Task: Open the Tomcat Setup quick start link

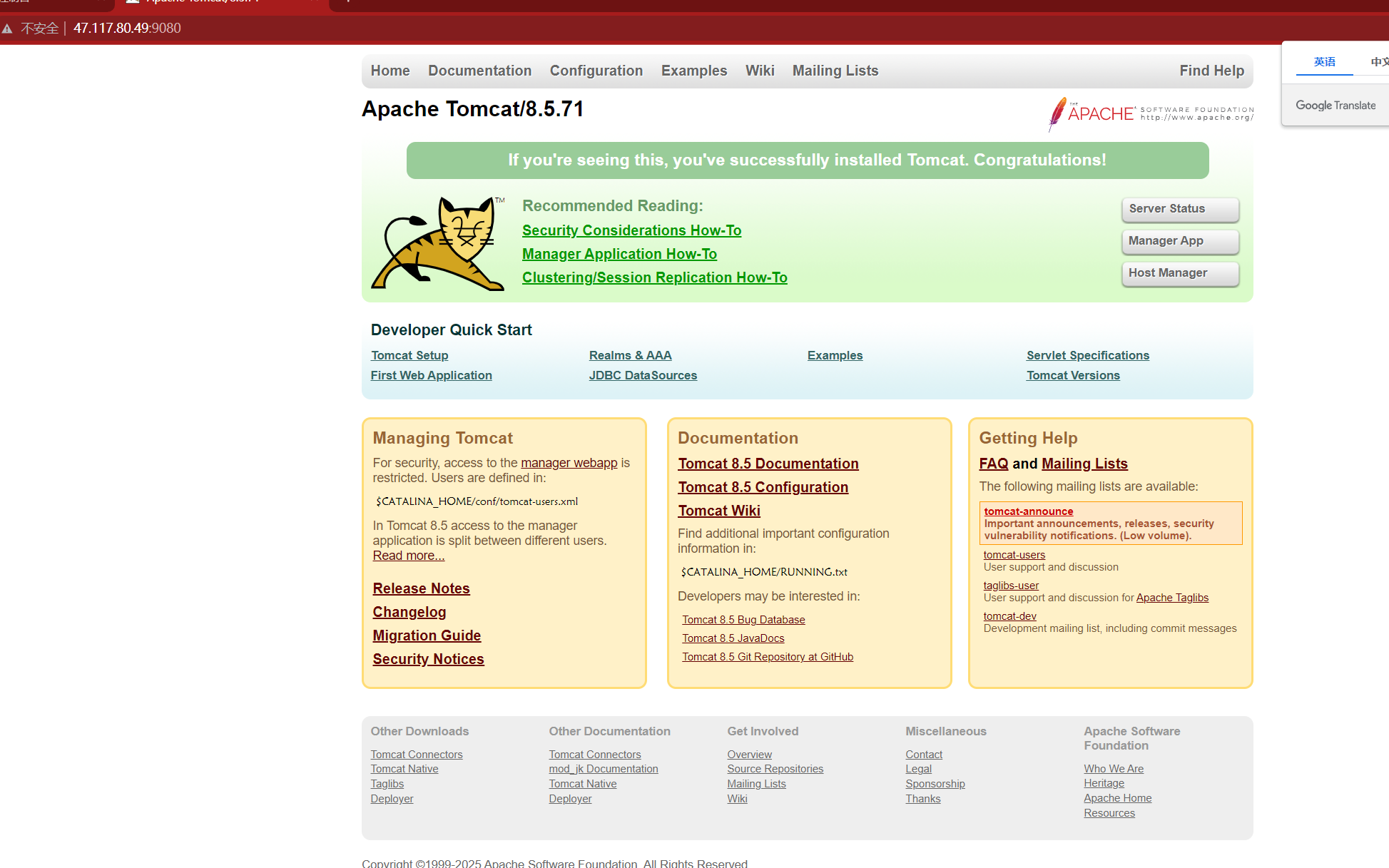Action: 409,355
